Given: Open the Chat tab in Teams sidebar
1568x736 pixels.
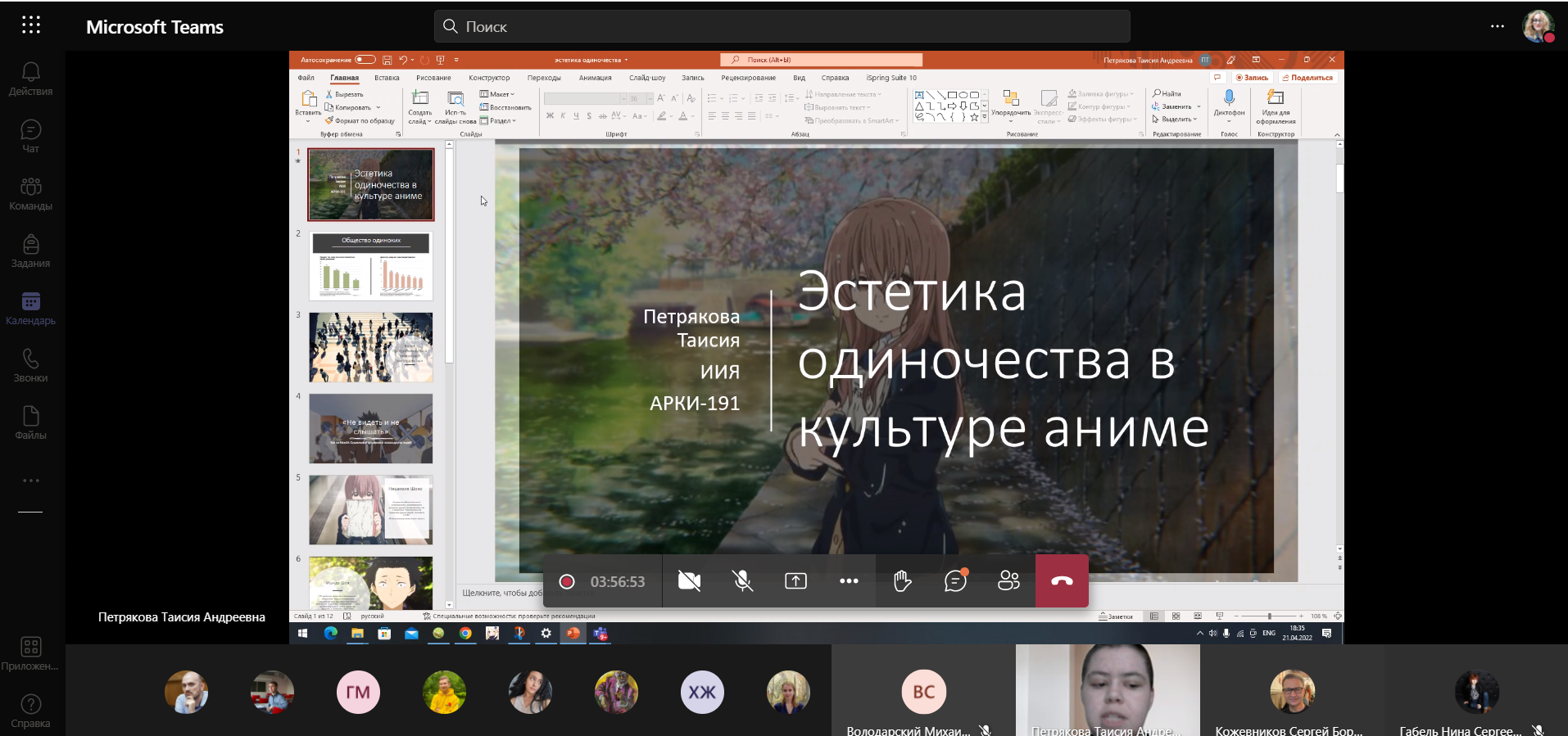Looking at the screenshot, I should [30, 136].
